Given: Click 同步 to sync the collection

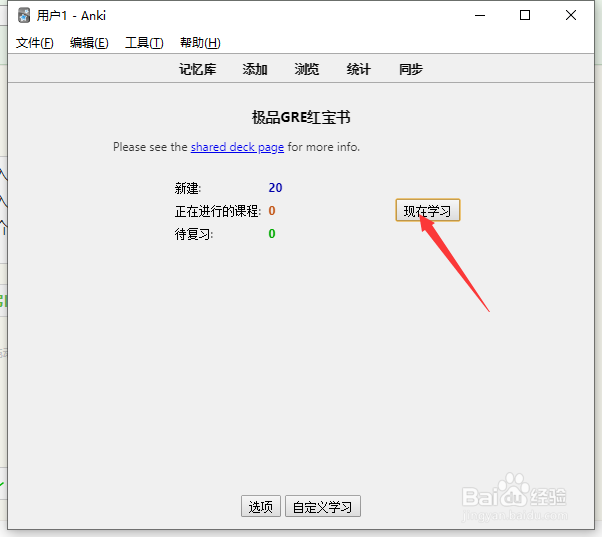Looking at the screenshot, I should pos(411,69).
